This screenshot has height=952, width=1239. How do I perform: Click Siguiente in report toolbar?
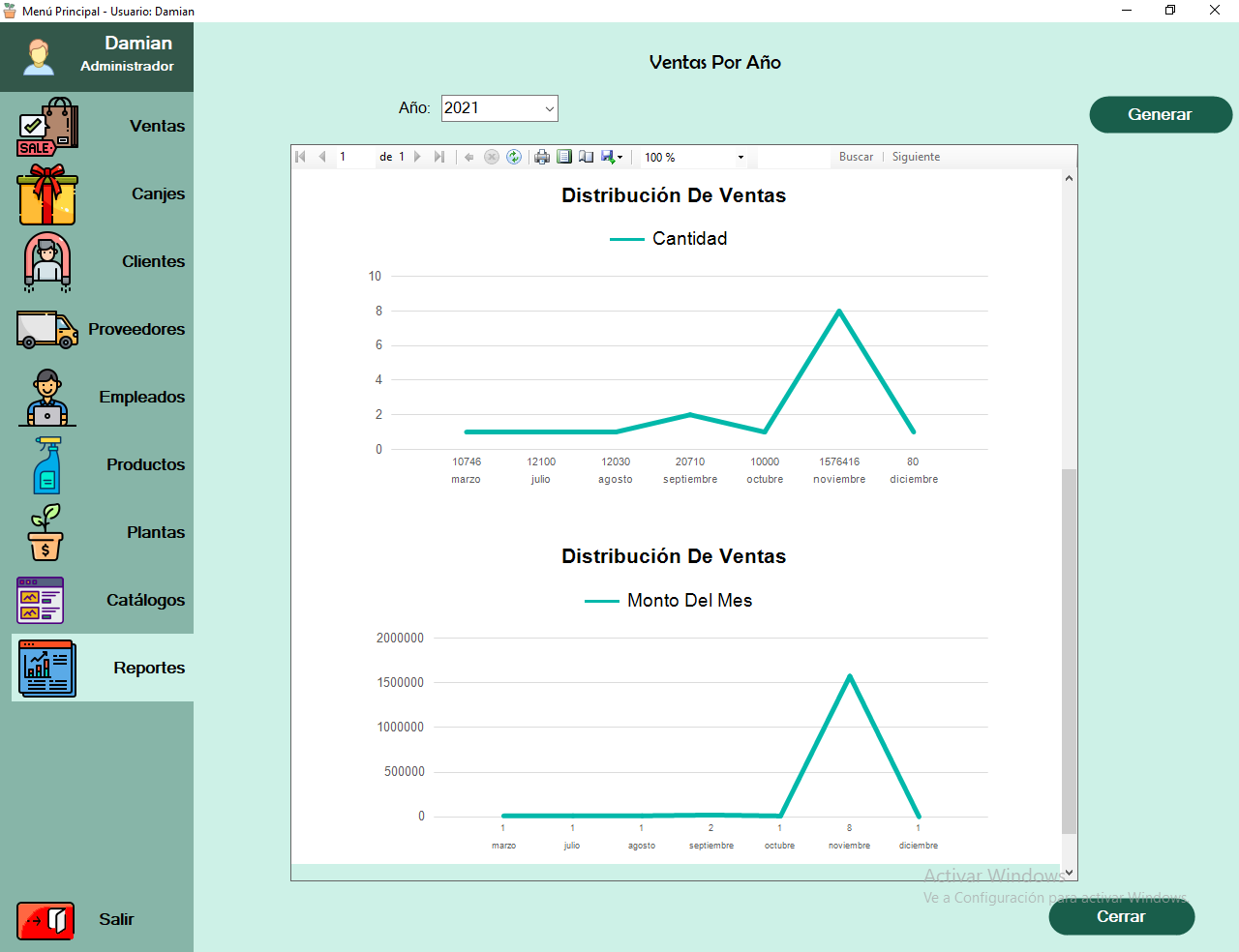[x=916, y=157]
